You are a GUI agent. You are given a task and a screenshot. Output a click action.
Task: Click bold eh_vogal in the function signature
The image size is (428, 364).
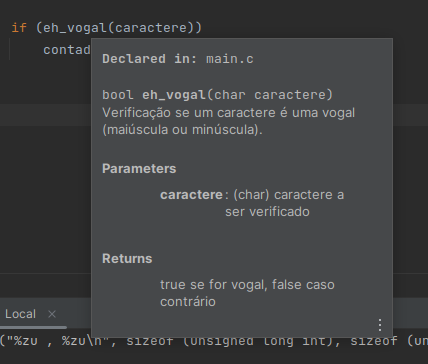pyautogui.click(x=174, y=95)
